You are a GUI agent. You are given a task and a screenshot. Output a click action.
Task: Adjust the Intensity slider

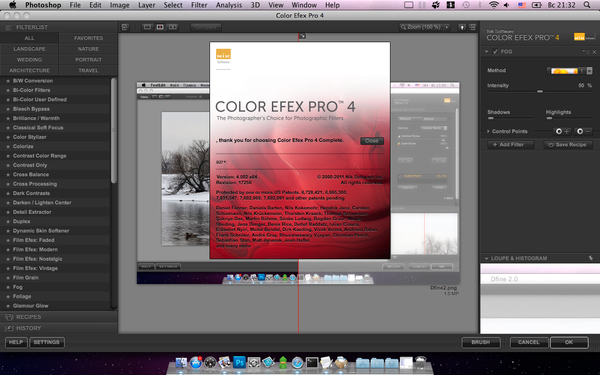pos(540,91)
